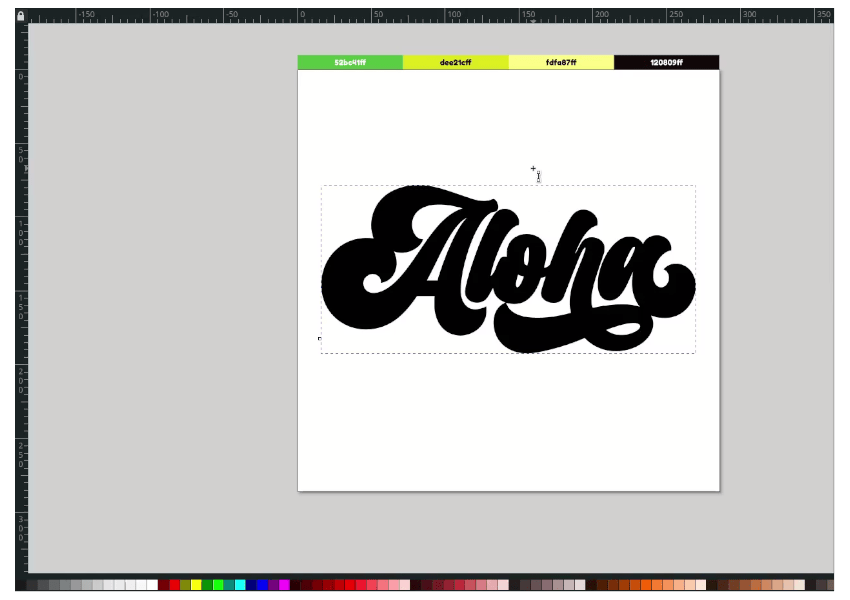Pick purple from the bottom palette
Image resolution: width=850 pixels, height=600 pixels.
tap(273, 585)
